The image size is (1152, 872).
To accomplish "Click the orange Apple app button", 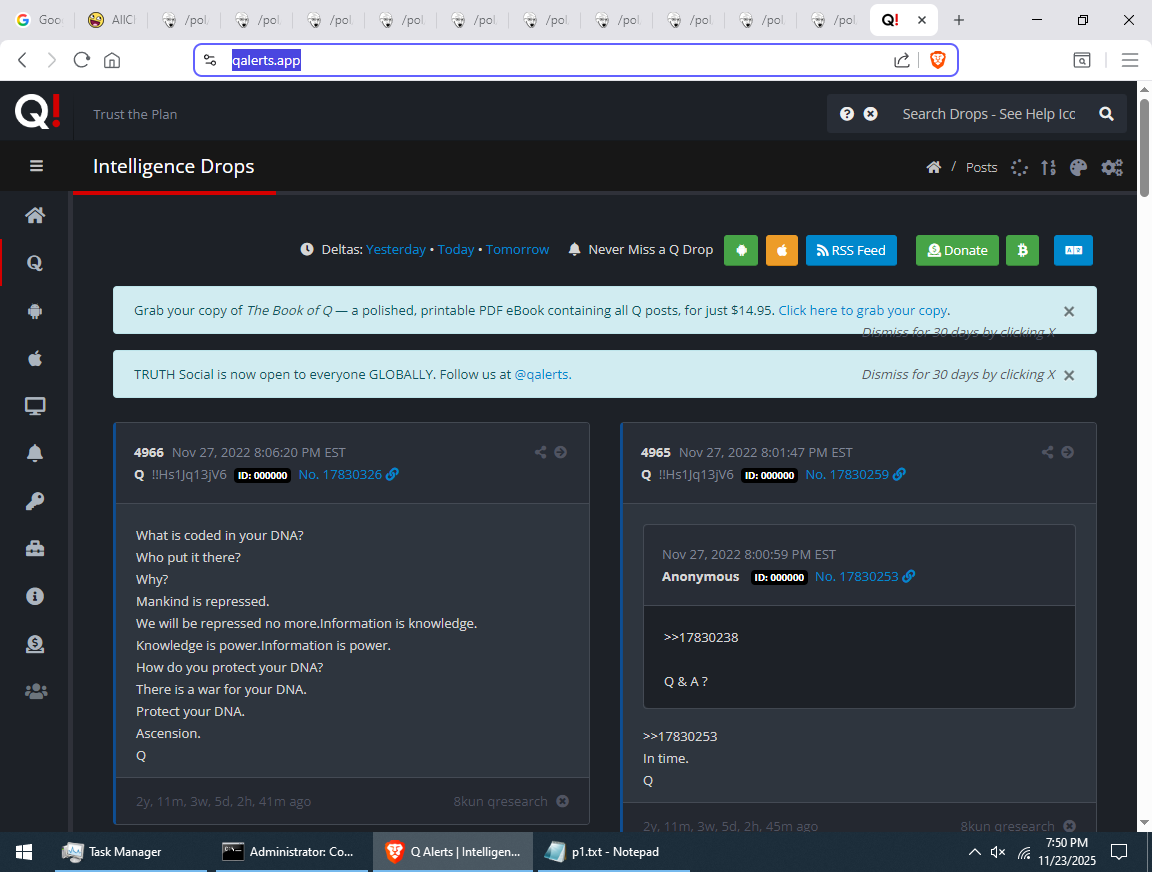I will click(782, 250).
